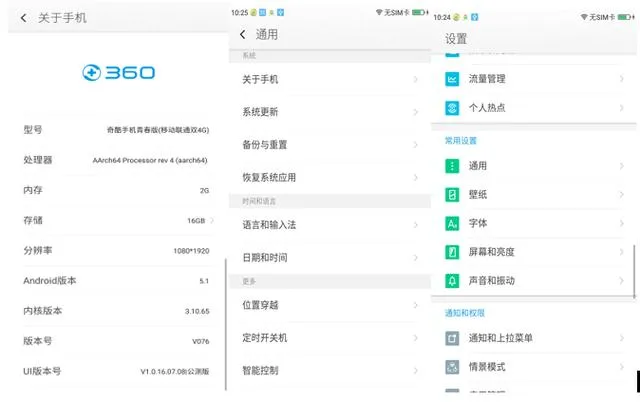Tap Wi-Fi status icon in 设置 screen
Image resolution: width=640 pixels, height=402 pixels.
pos(584,17)
